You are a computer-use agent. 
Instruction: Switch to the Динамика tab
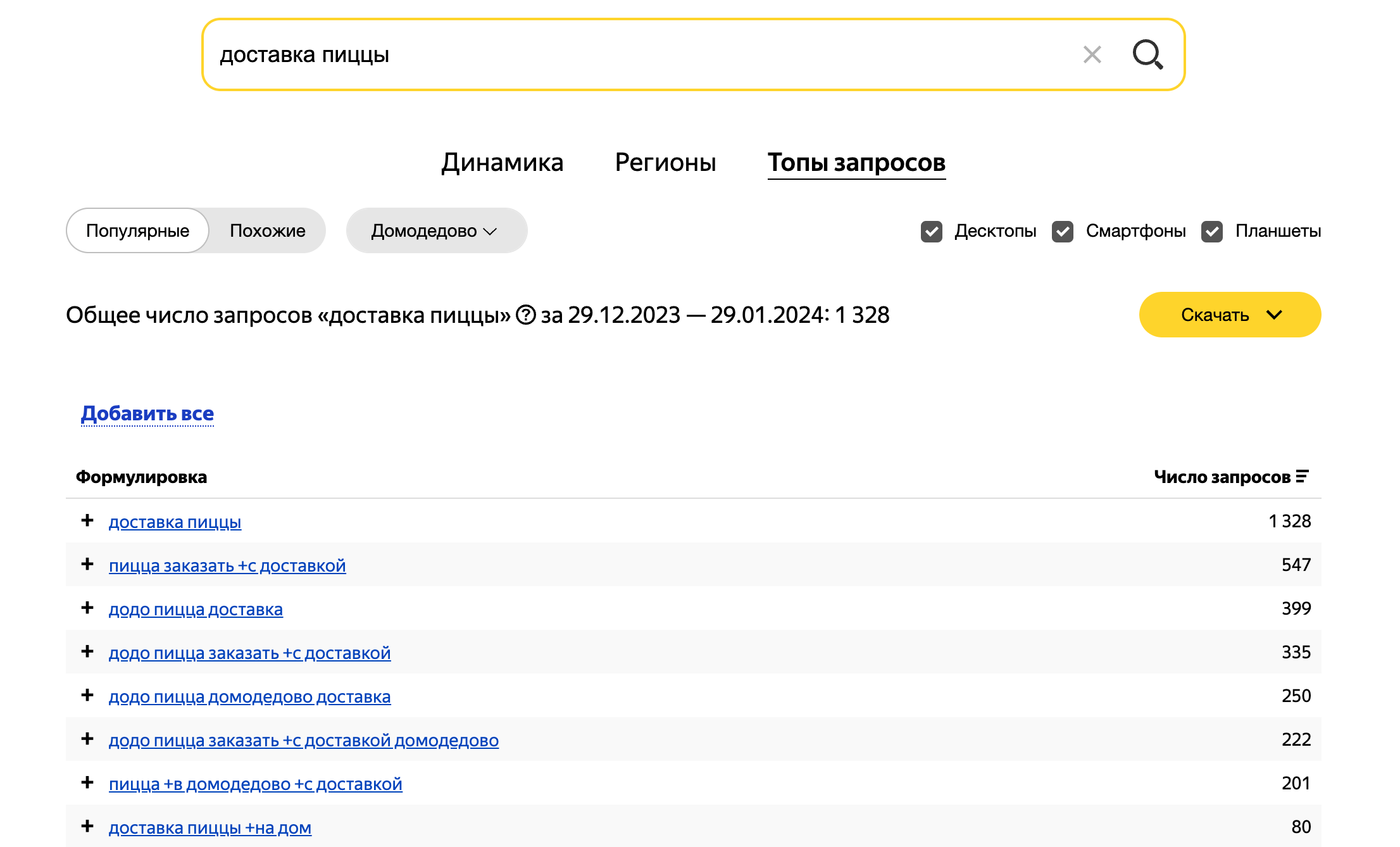[503, 163]
